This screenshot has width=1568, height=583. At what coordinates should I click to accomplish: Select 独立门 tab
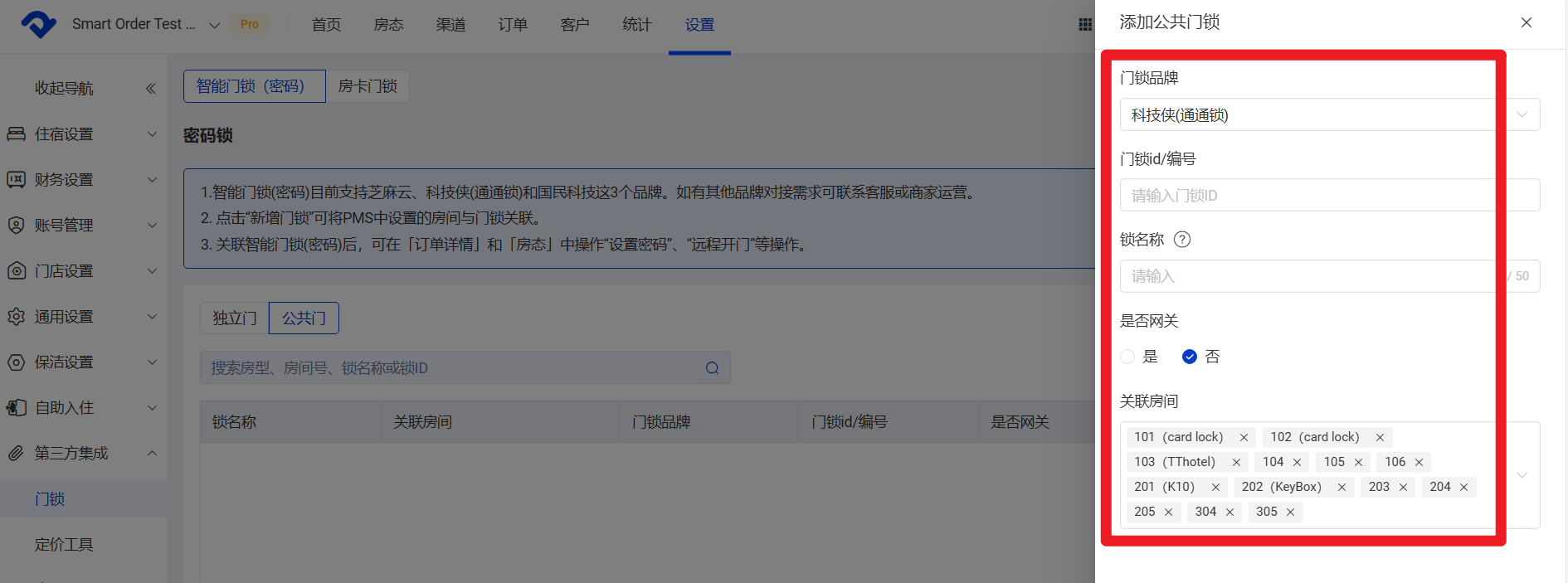click(235, 318)
